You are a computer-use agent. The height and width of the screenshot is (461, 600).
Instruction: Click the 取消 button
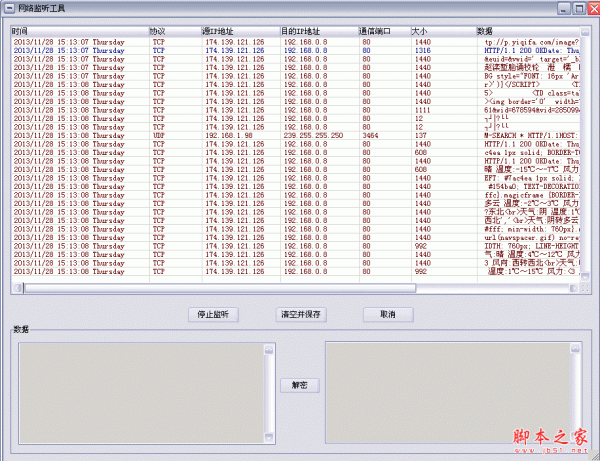(x=388, y=314)
